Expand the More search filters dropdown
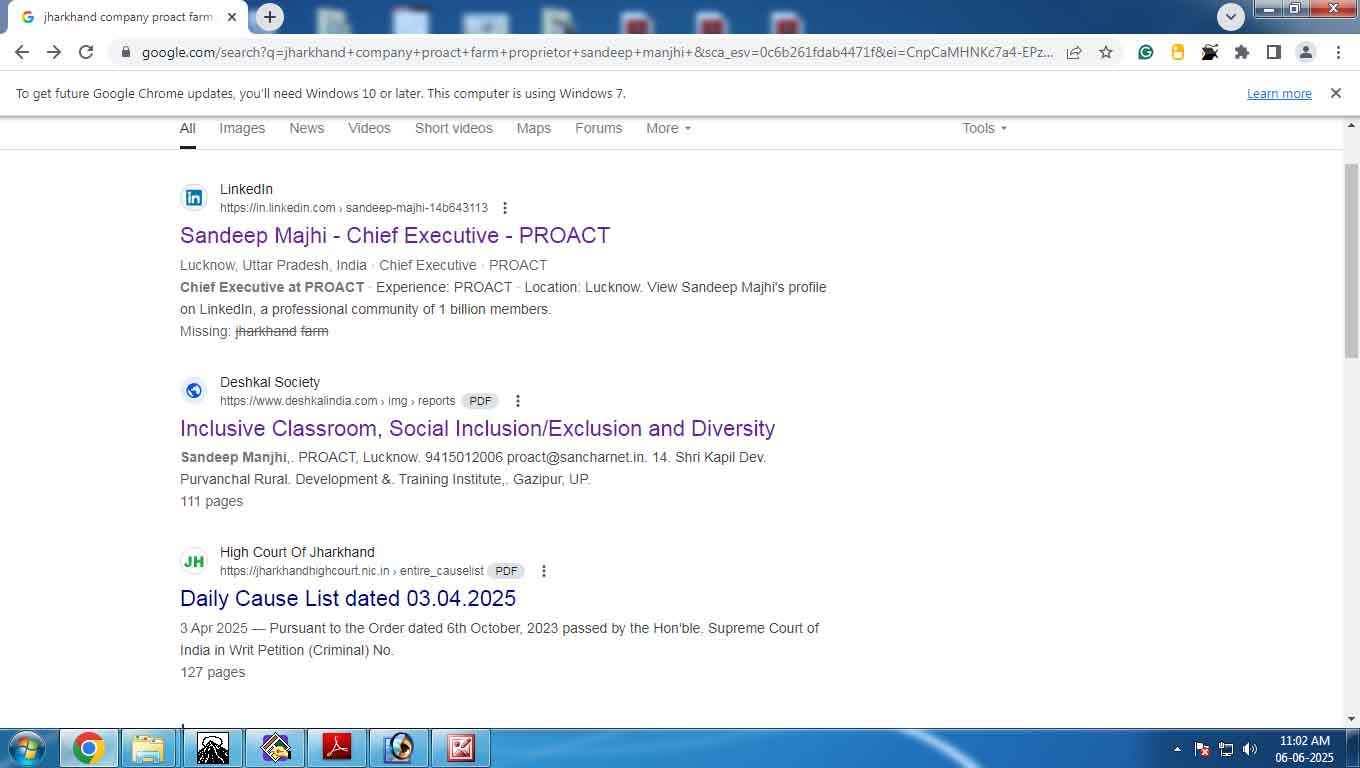 coord(668,128)
